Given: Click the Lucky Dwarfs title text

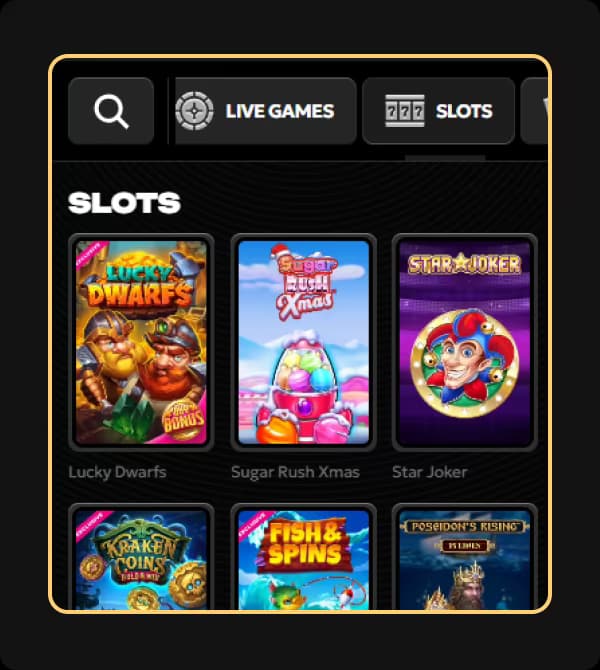Looking at the screenshot, I should click(x=118, y=472).
